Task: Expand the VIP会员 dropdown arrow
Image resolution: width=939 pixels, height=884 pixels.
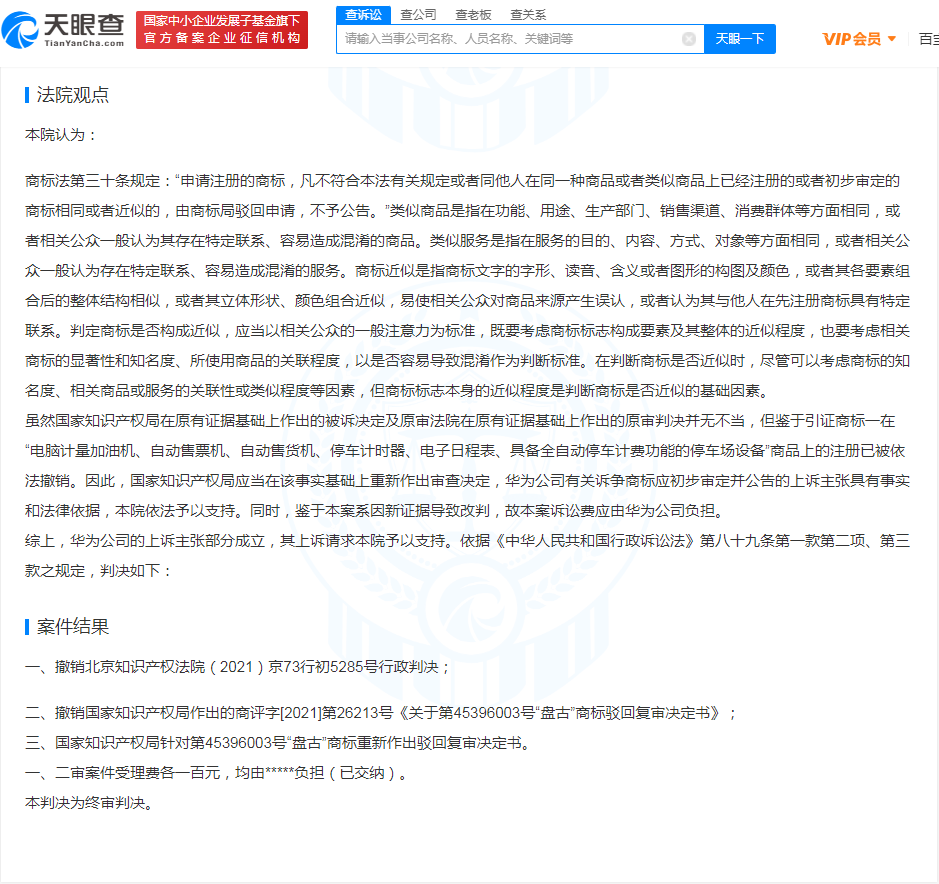Action: (x=892, y=39)
